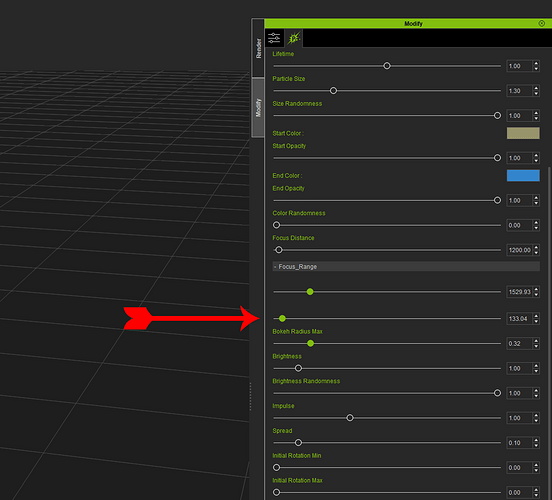Click the second Focus Range slider handle
The height and width of the screenshot is (500, 552).
(x=282, y=319)
